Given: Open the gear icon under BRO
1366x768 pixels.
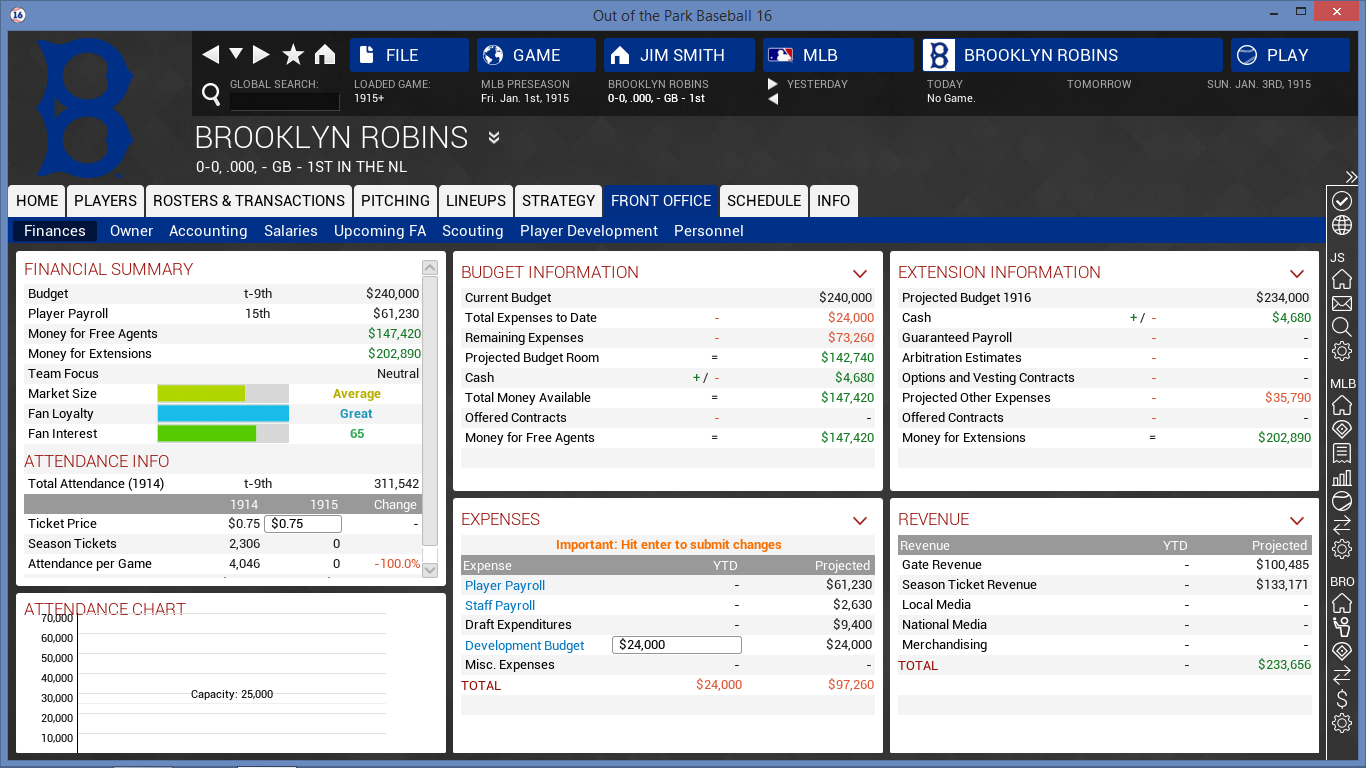Looking at the screenshot, I should click(1342, 723).
